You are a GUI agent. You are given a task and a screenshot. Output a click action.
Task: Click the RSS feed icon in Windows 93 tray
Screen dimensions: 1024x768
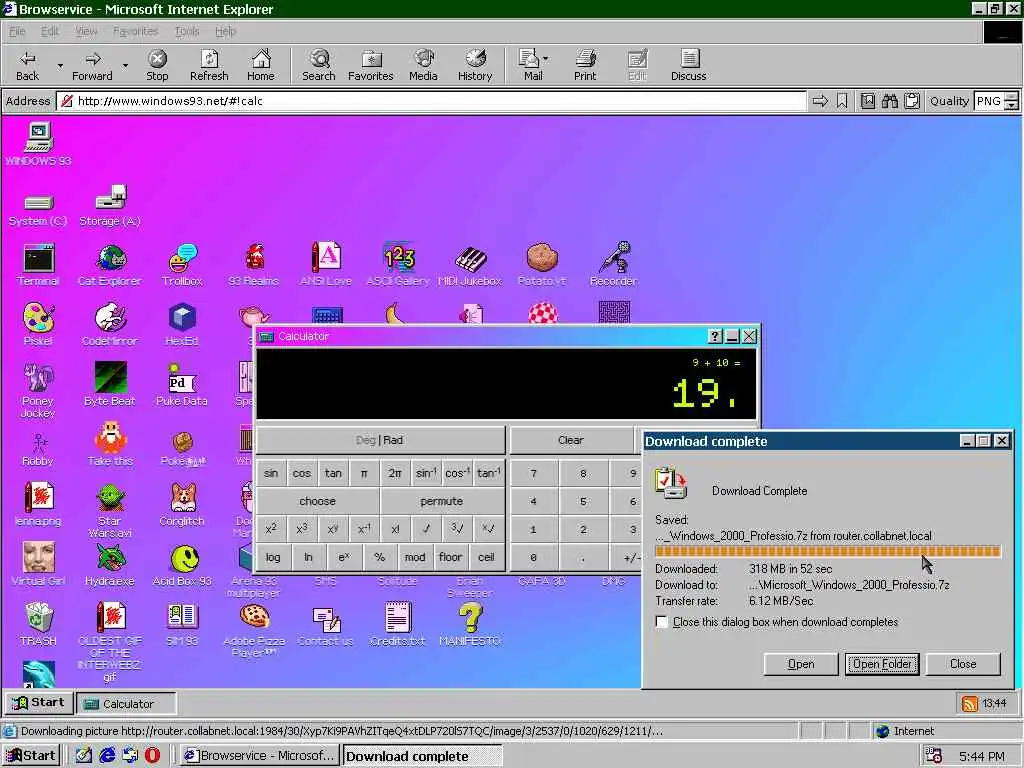(x=970, y=703)
